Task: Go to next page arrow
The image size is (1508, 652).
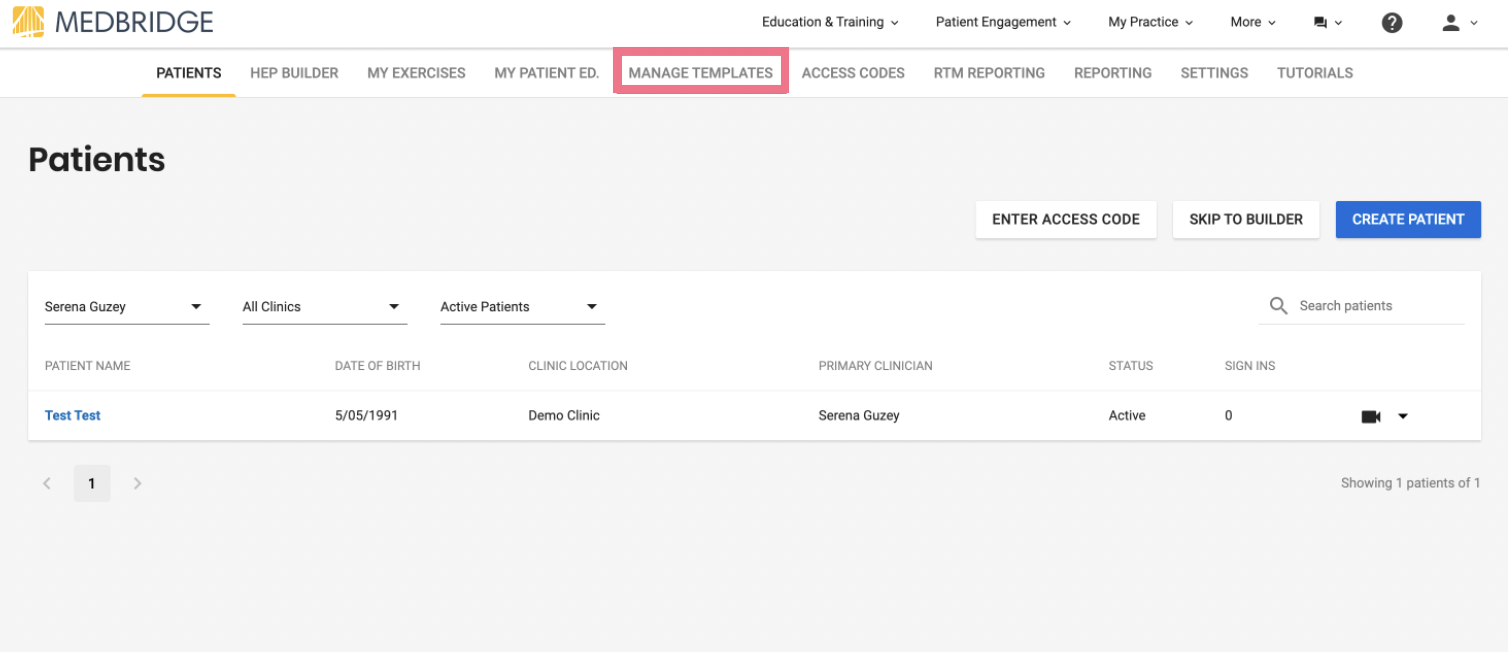Action: (138, 484)
